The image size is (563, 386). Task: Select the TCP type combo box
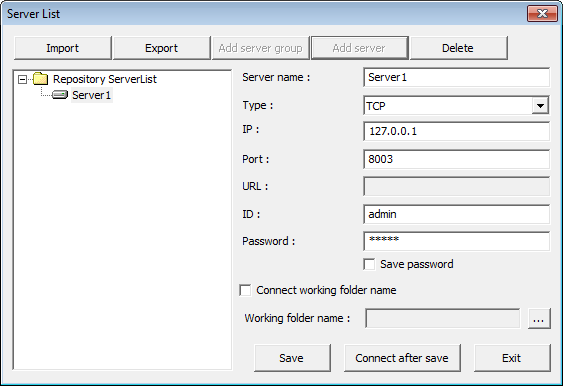pyautogui.click(x=456, y=106)
